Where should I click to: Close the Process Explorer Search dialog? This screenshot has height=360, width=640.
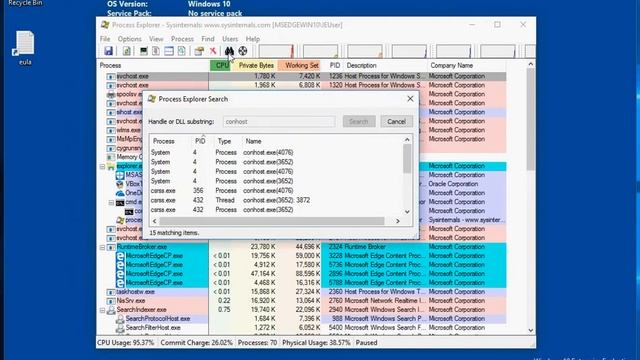(410, 99)
